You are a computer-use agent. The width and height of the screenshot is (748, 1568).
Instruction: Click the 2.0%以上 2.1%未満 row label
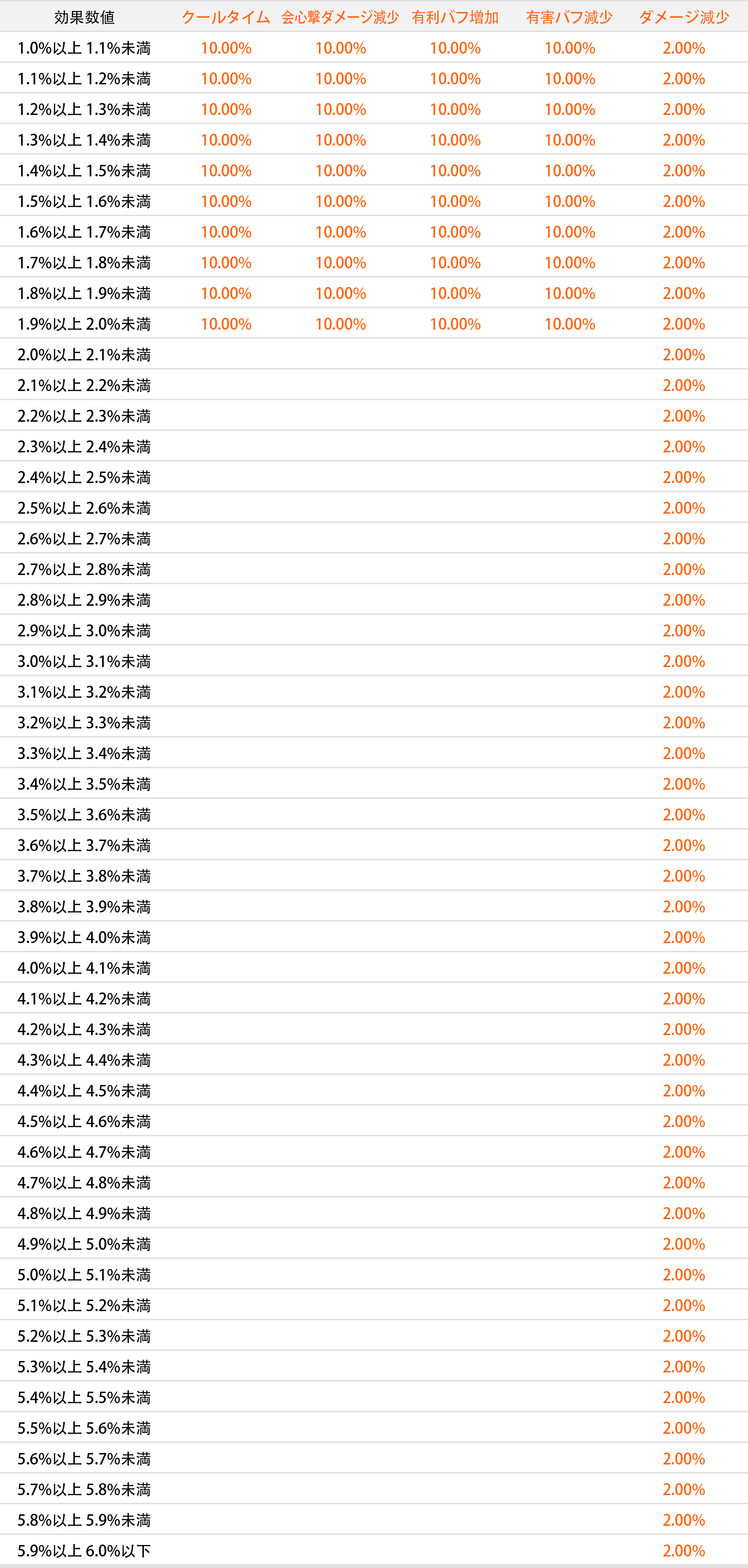pos(84,355)
